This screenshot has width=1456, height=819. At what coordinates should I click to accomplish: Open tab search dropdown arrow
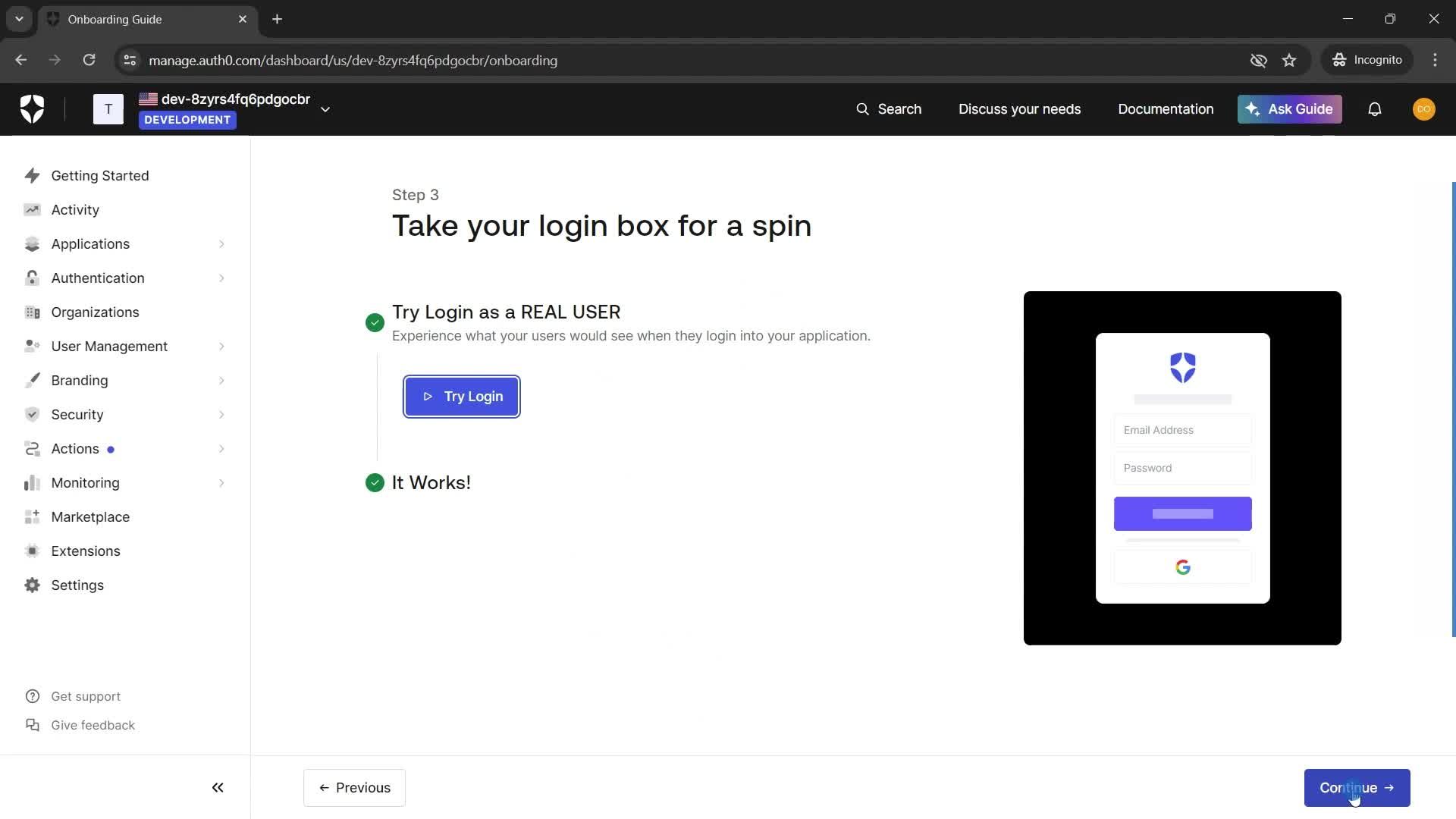19,19
